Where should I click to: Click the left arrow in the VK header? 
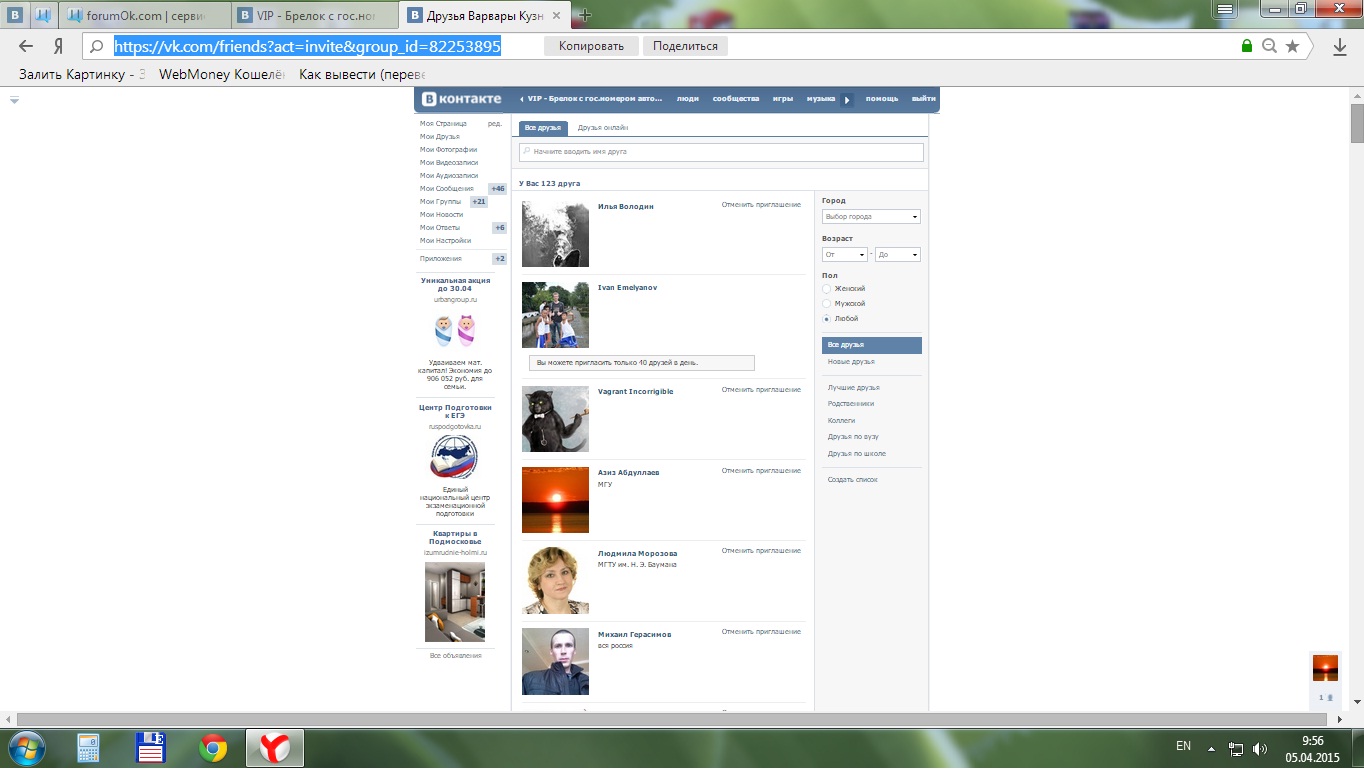[x=522, y=99]
